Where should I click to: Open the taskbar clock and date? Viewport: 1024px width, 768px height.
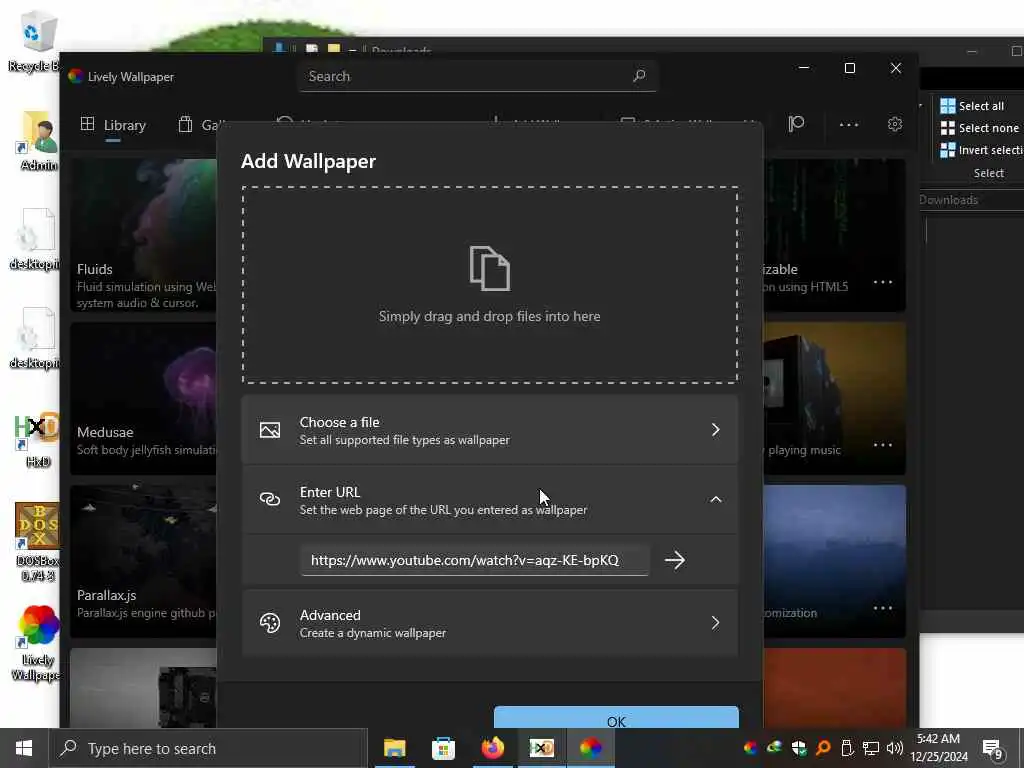[x=939, y=748]
